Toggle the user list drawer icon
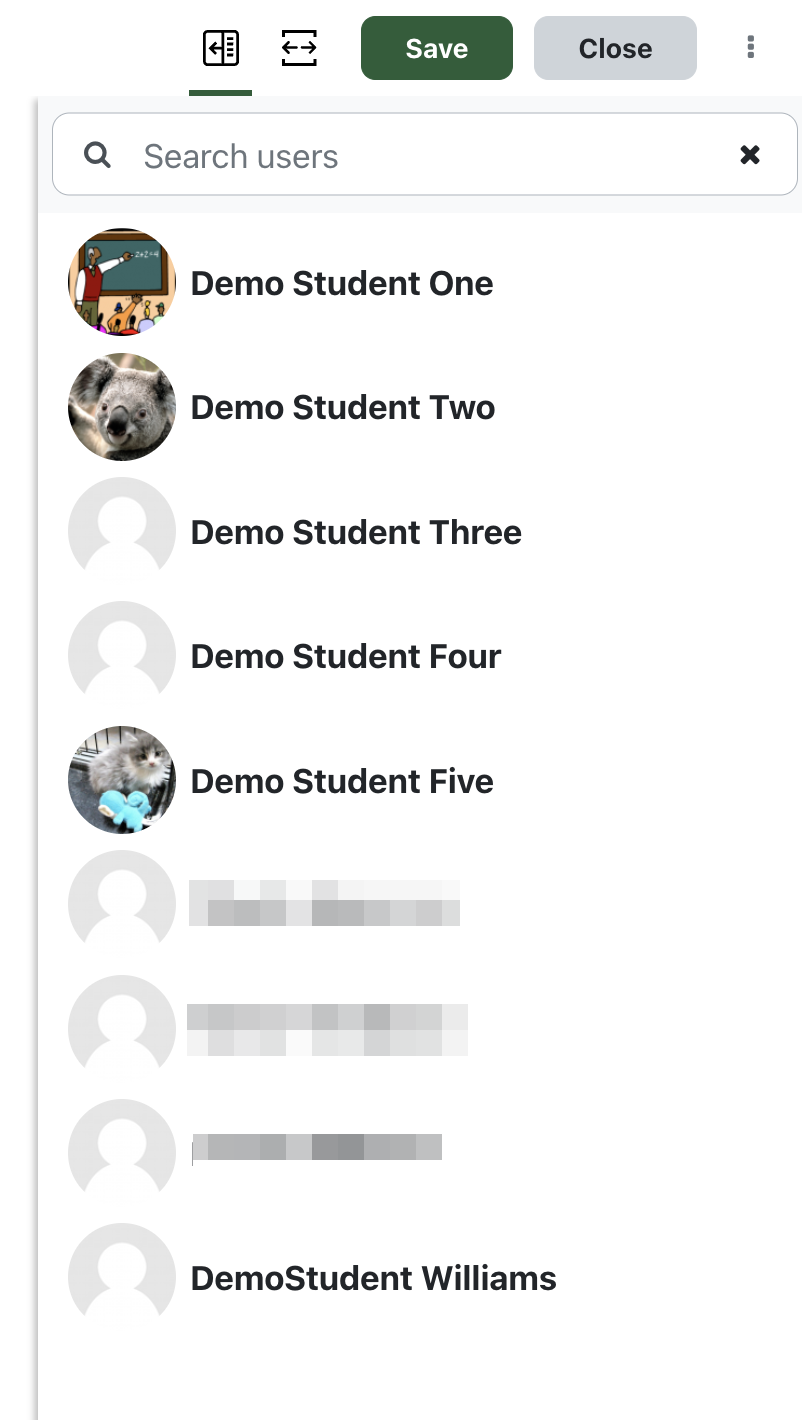 220,48
